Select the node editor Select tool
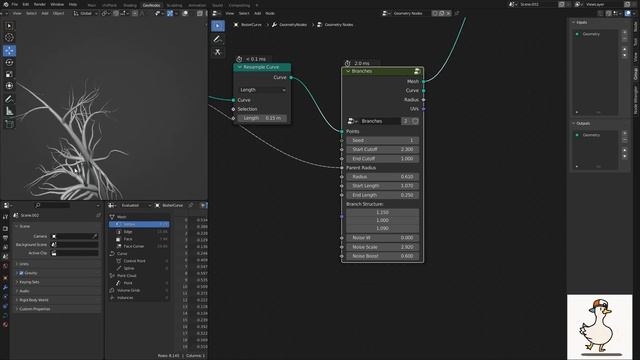The height and width of the screenshot is (360, 640). pyautogui.click(x=218, y=26)
